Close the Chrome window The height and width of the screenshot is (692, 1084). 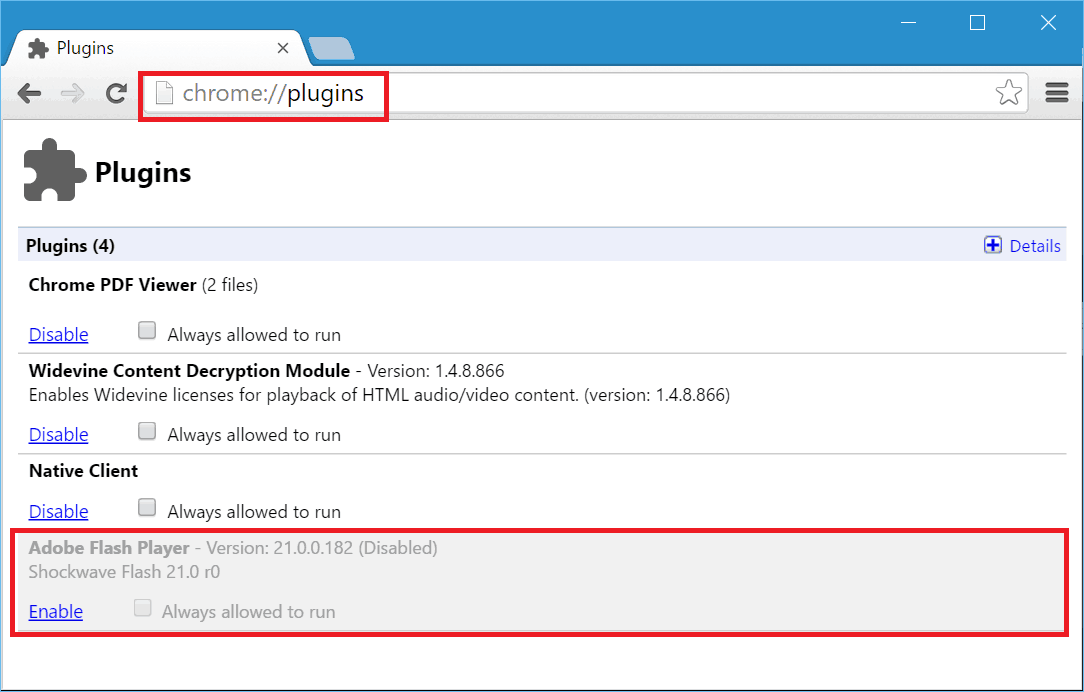tap(1048, 23)
